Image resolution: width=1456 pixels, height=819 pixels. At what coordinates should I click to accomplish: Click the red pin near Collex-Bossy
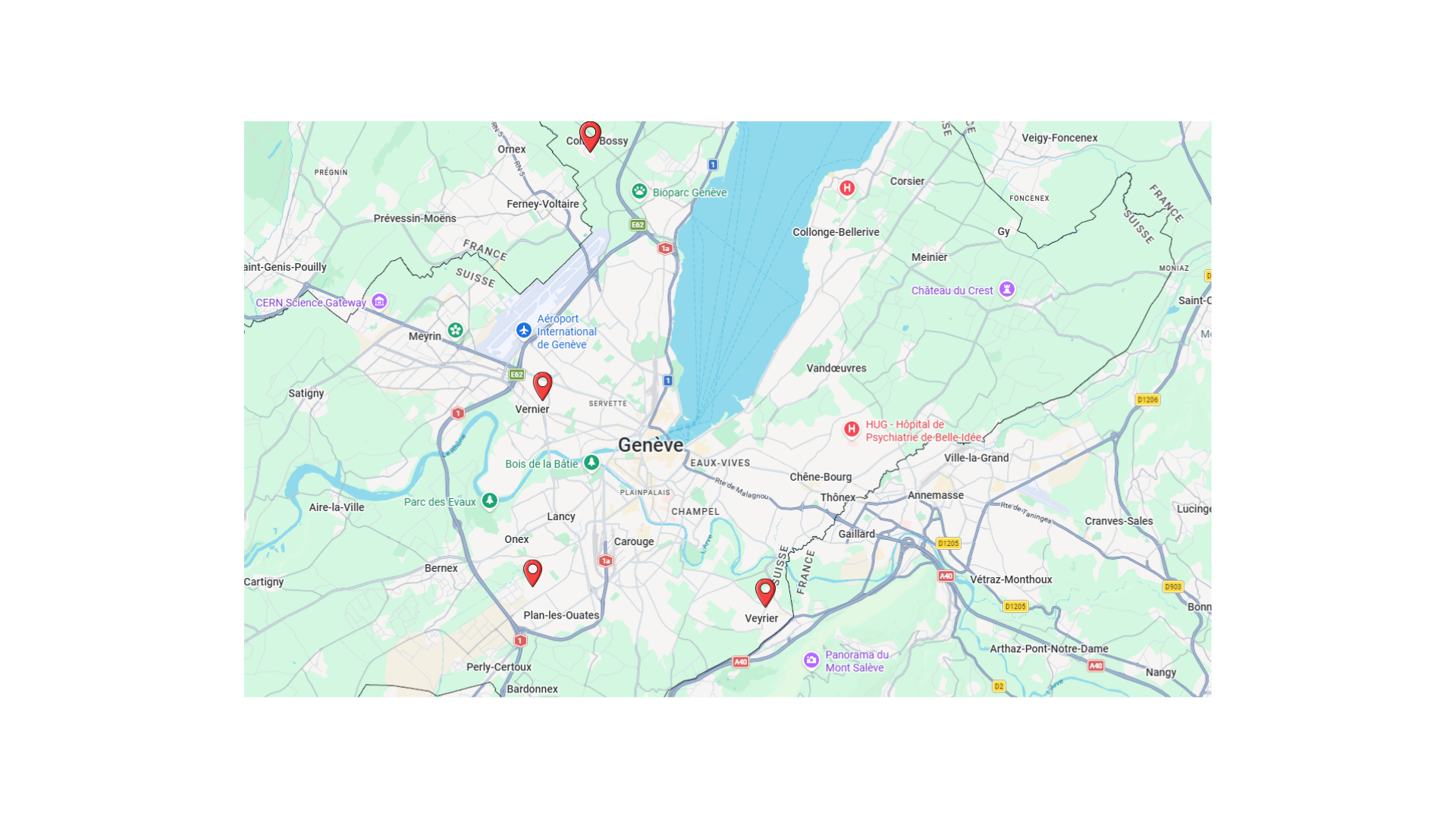(x=590, y=136)
